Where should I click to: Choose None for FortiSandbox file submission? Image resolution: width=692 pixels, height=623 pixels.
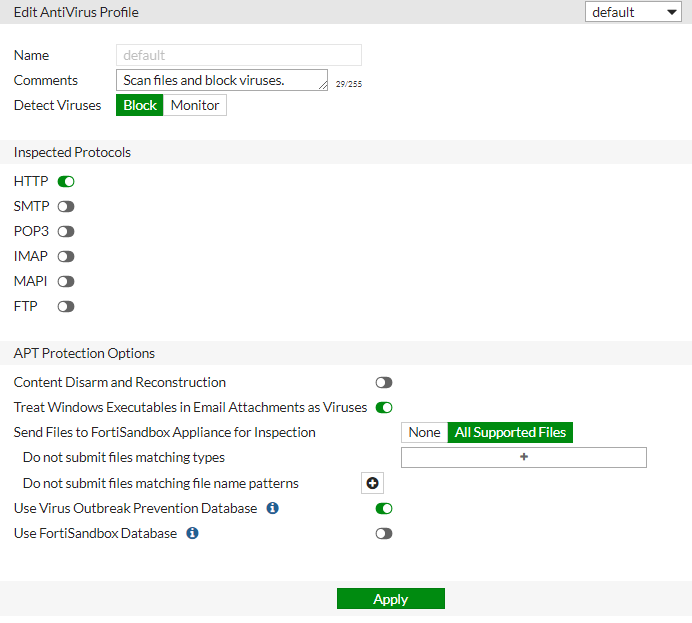(424, 432)
